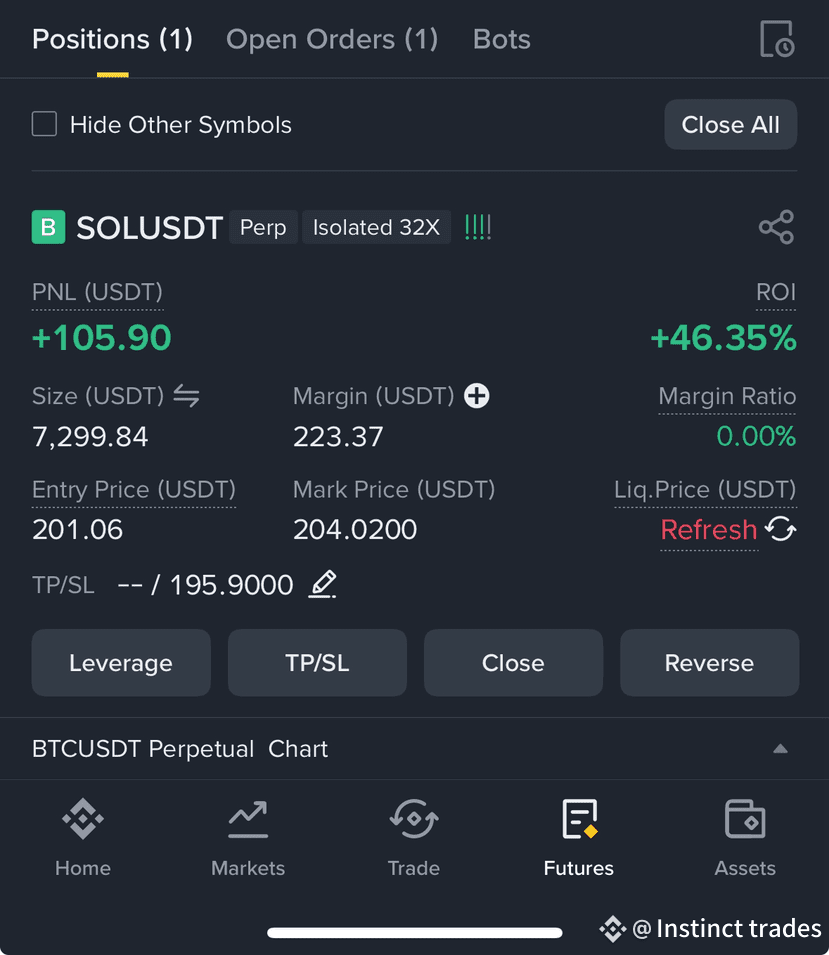
Task: Collapse the BTCUSDT Perpetual Chart arrow
Action: pyautogui.click(x=780, y=749)
